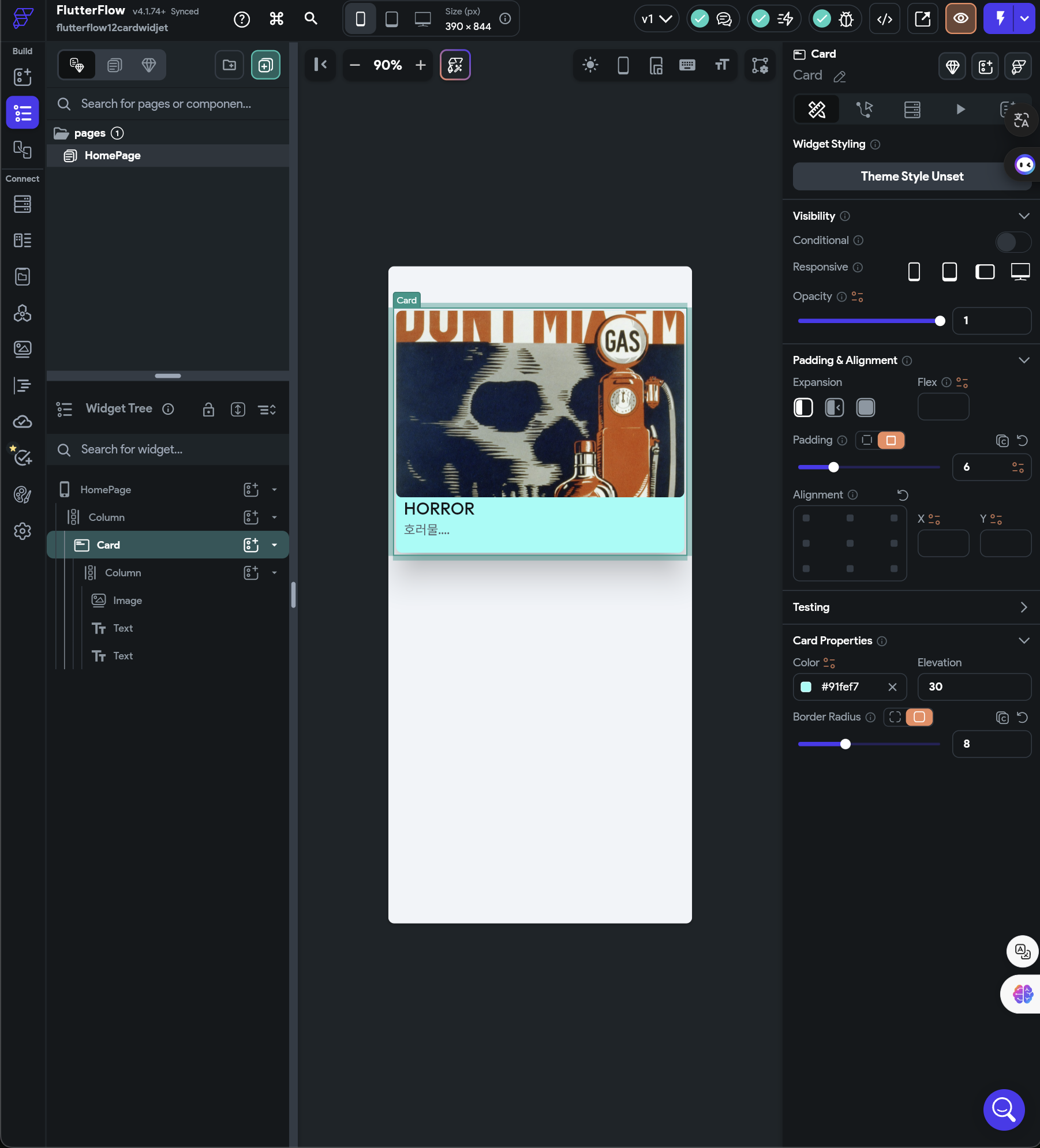
Task: Toggle canvas light mode sun icon
Action: [x=590, y=65]
